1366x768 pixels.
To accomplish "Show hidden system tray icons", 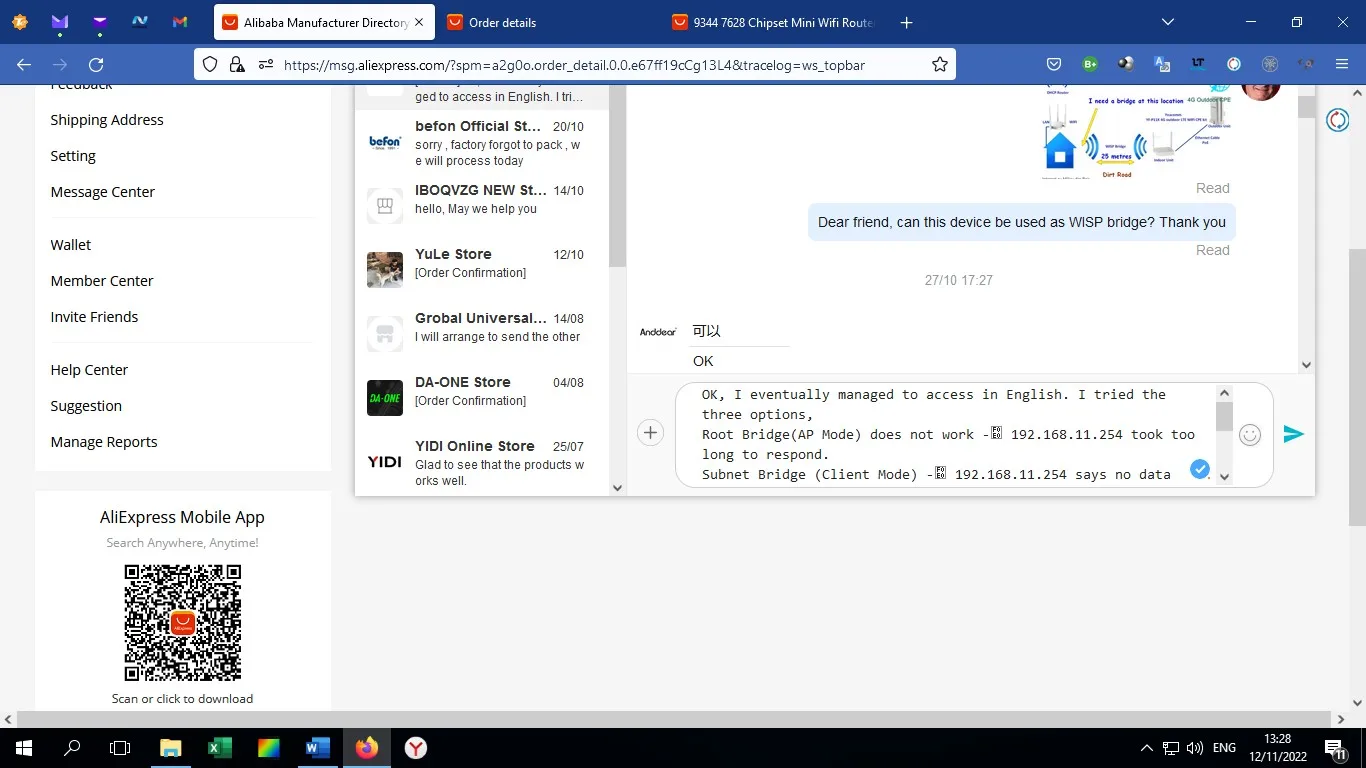I will pos(1147,748).
